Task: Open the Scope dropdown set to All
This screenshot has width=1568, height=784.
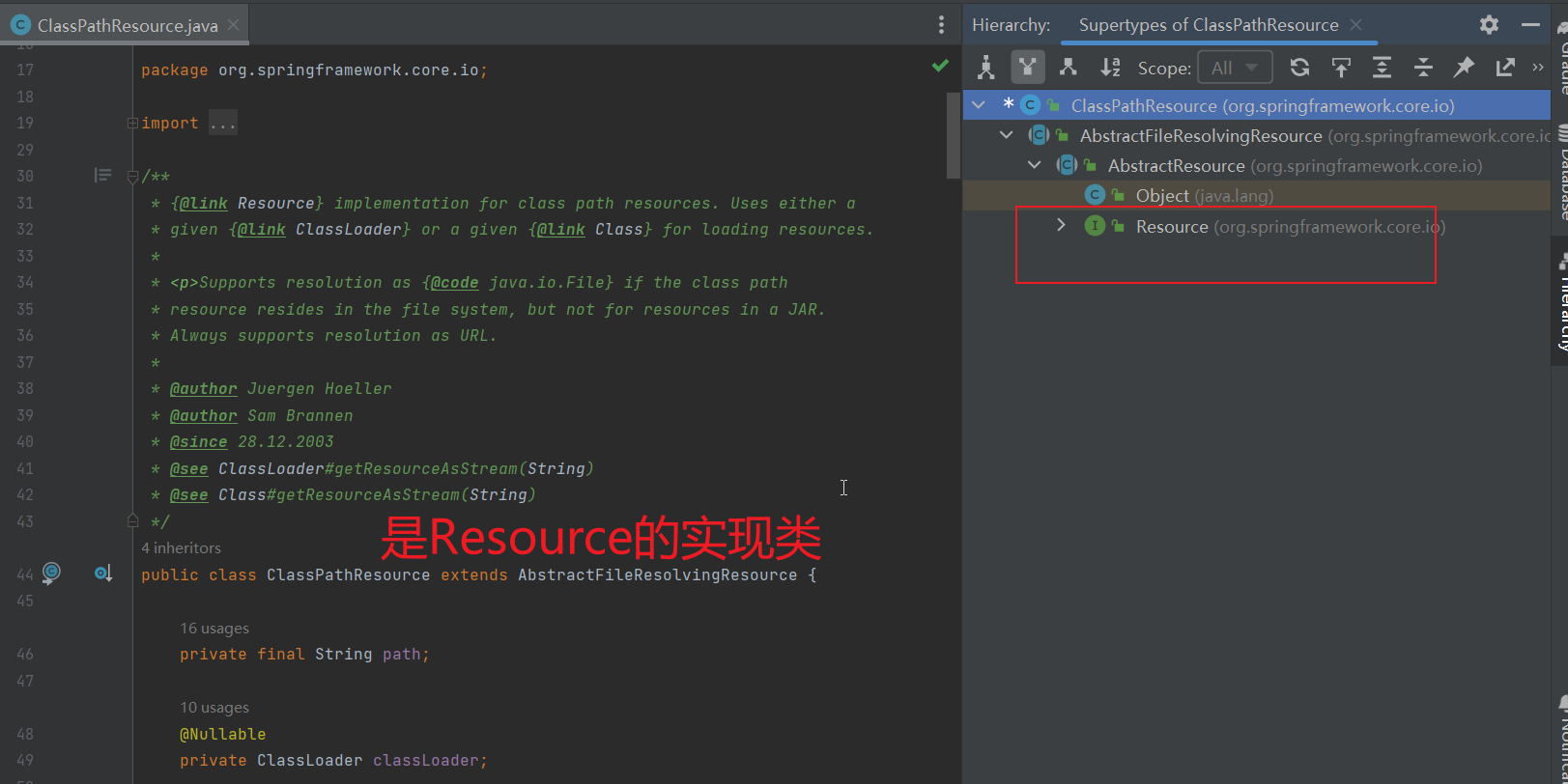Action: tap(1235, 68)
